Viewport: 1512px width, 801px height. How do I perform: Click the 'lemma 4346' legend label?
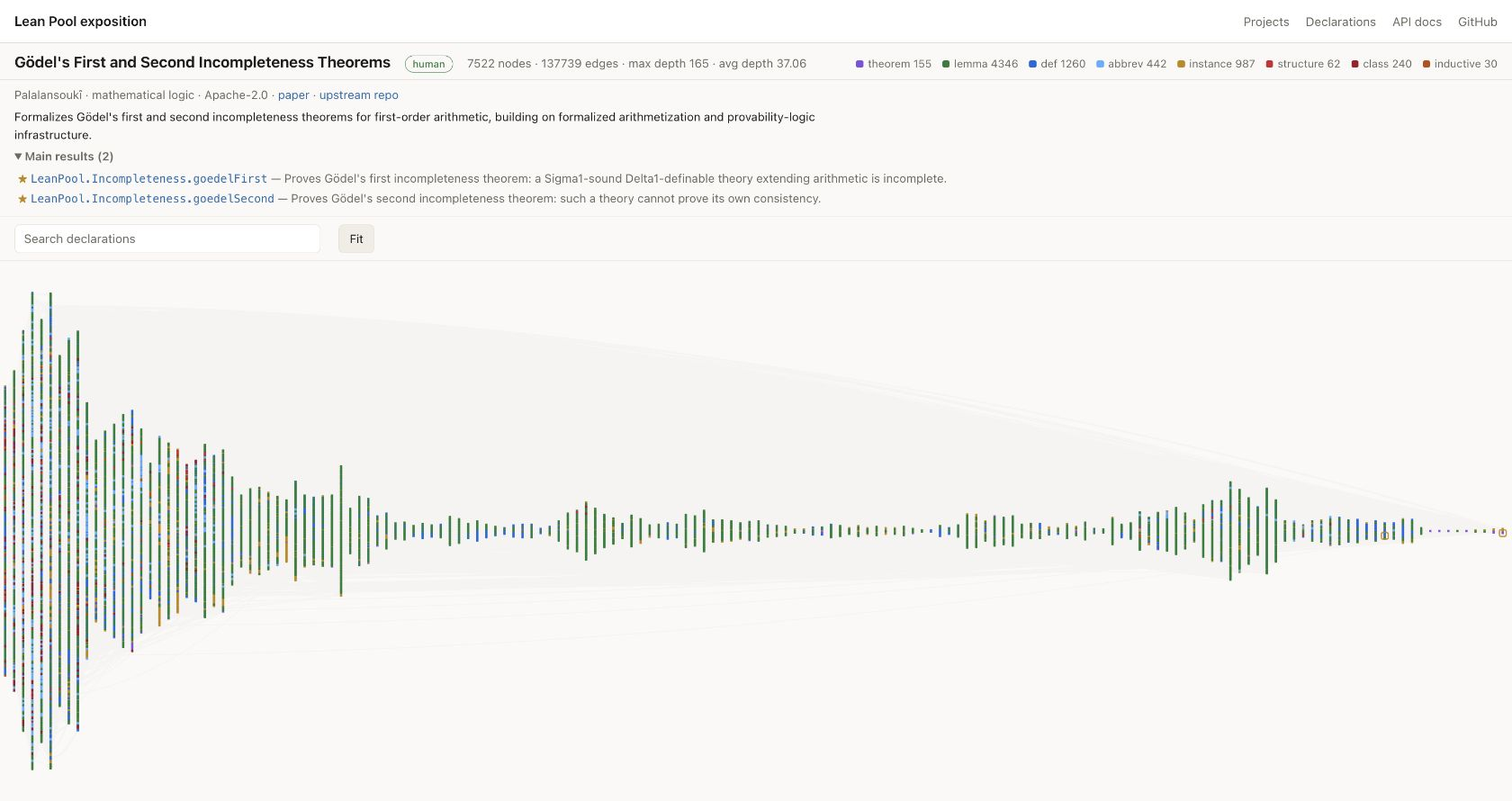pos(985,64)
